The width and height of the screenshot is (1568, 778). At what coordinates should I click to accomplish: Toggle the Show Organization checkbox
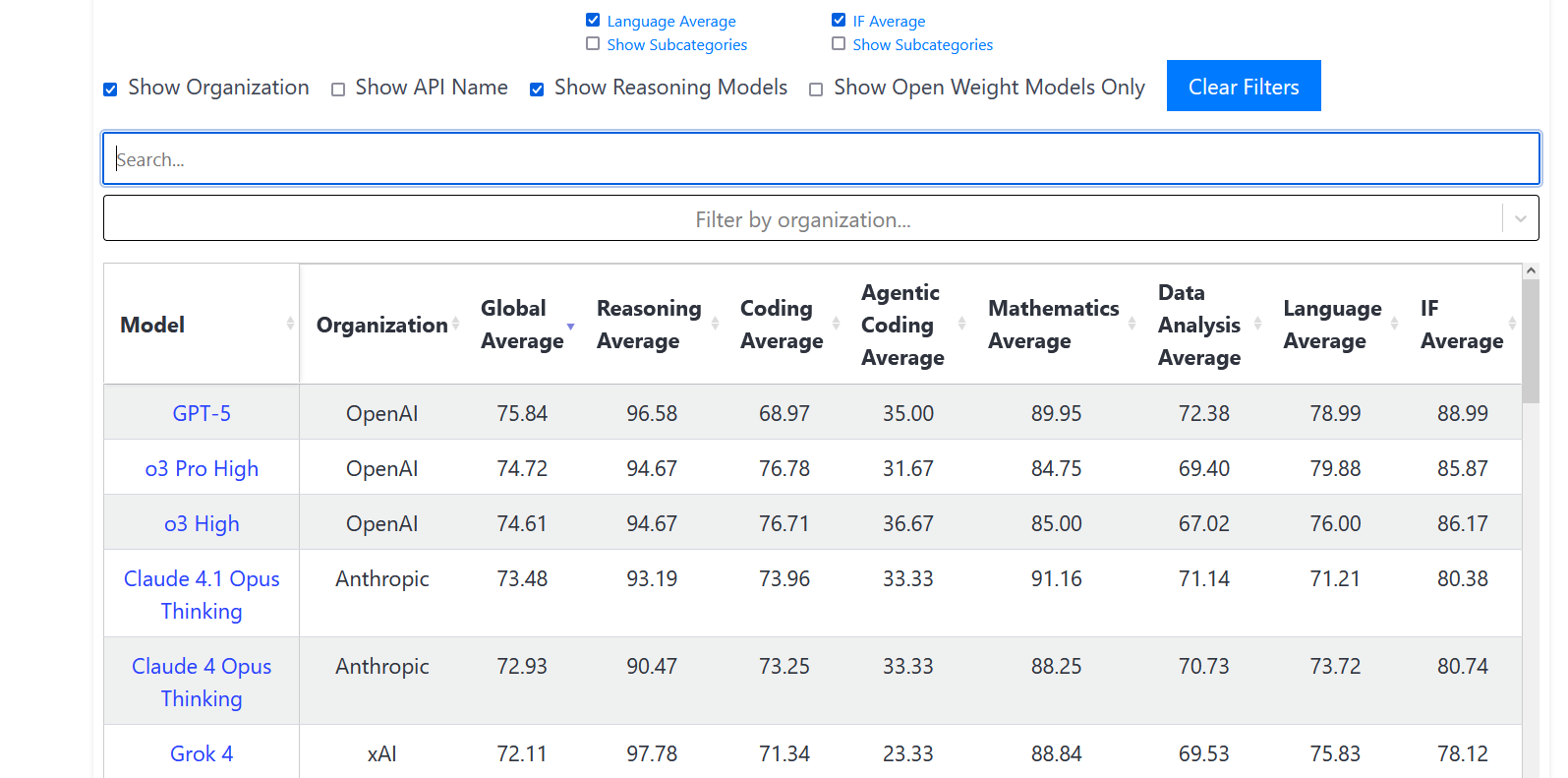110,90
